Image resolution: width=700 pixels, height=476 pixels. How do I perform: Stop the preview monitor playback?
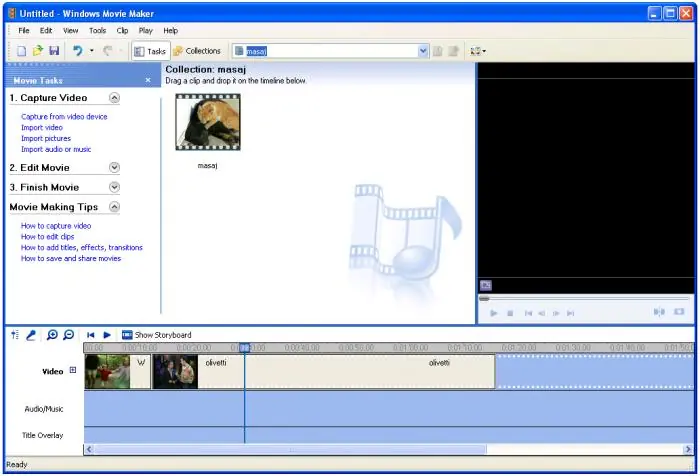[510, 313]
